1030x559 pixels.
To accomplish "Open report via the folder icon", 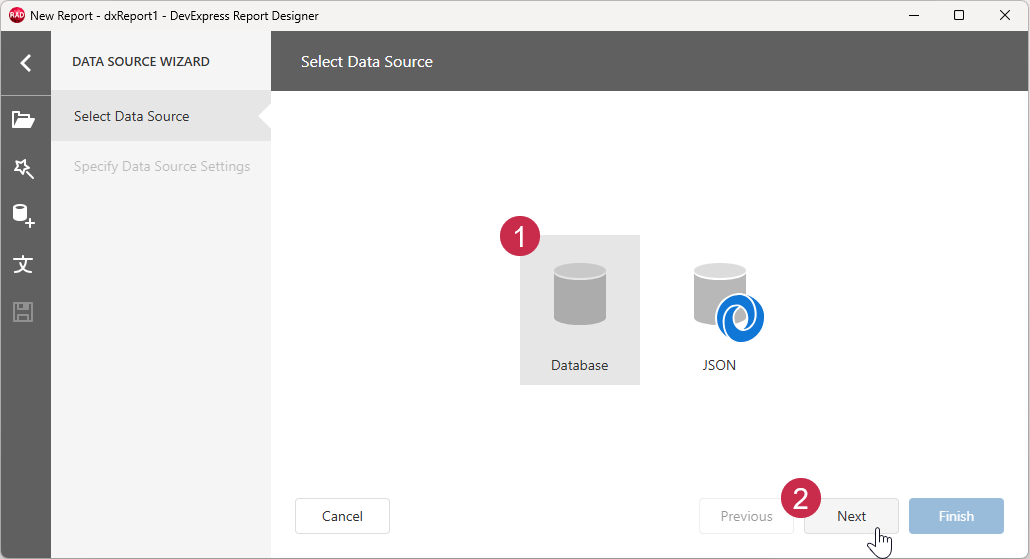I will coord(23,120).
